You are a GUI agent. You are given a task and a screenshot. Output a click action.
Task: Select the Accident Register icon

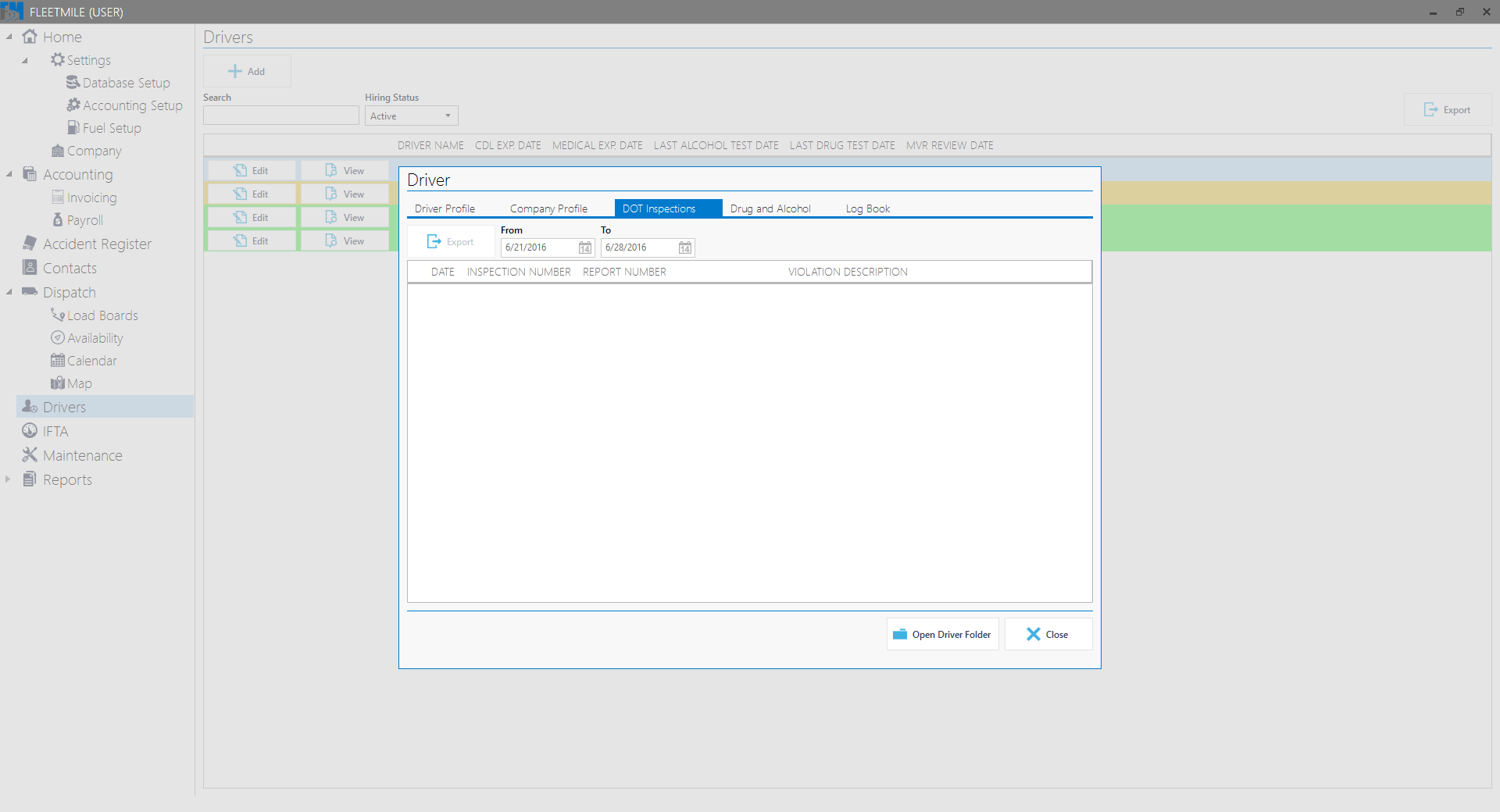(30, 244)
